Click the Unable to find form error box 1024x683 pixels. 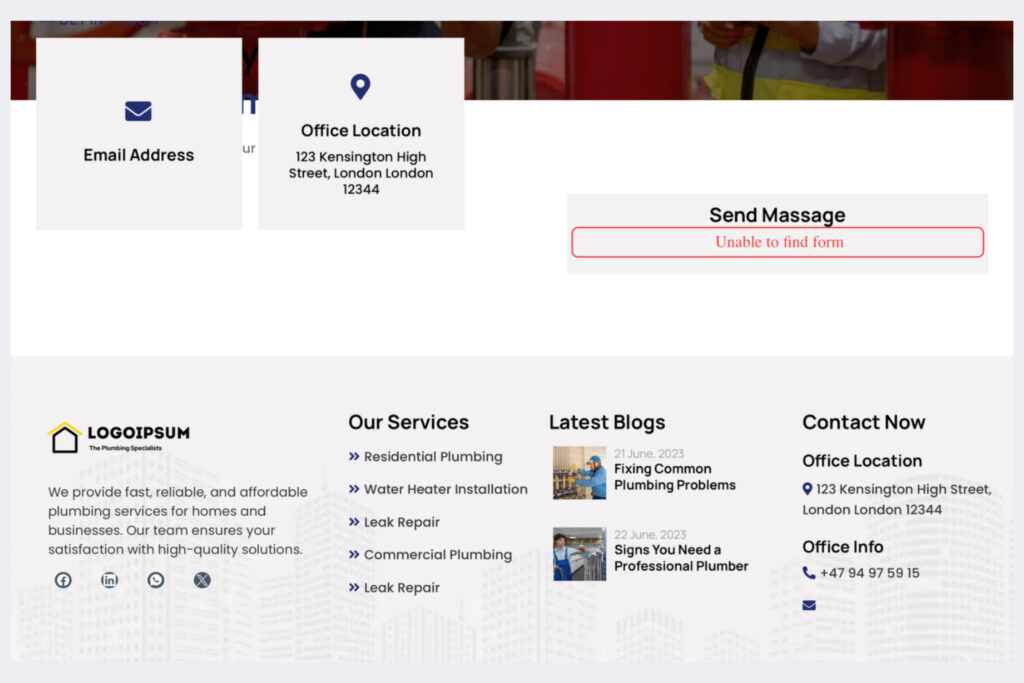point(778,242)
